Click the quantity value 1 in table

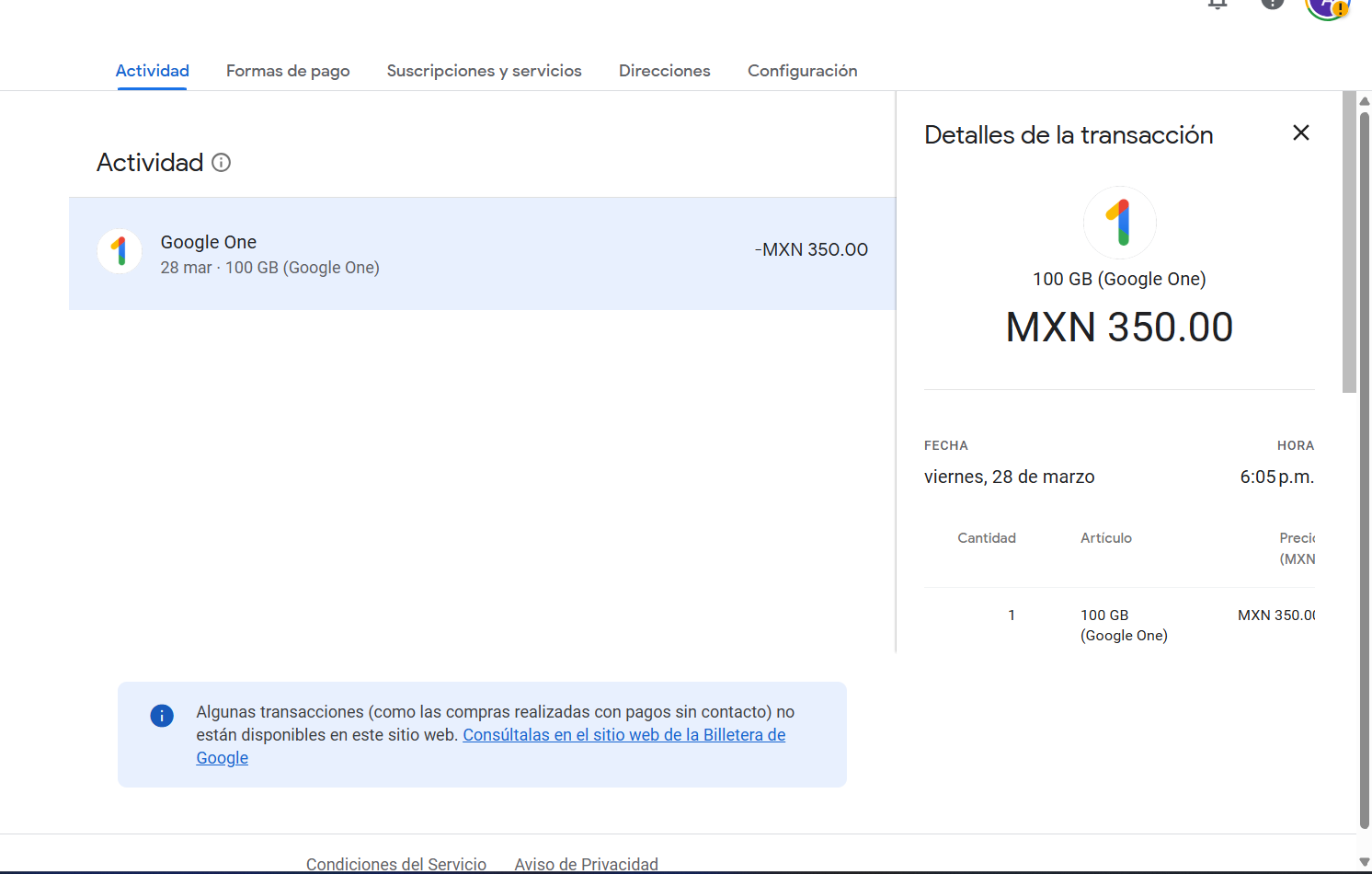tap(1012, 615)
